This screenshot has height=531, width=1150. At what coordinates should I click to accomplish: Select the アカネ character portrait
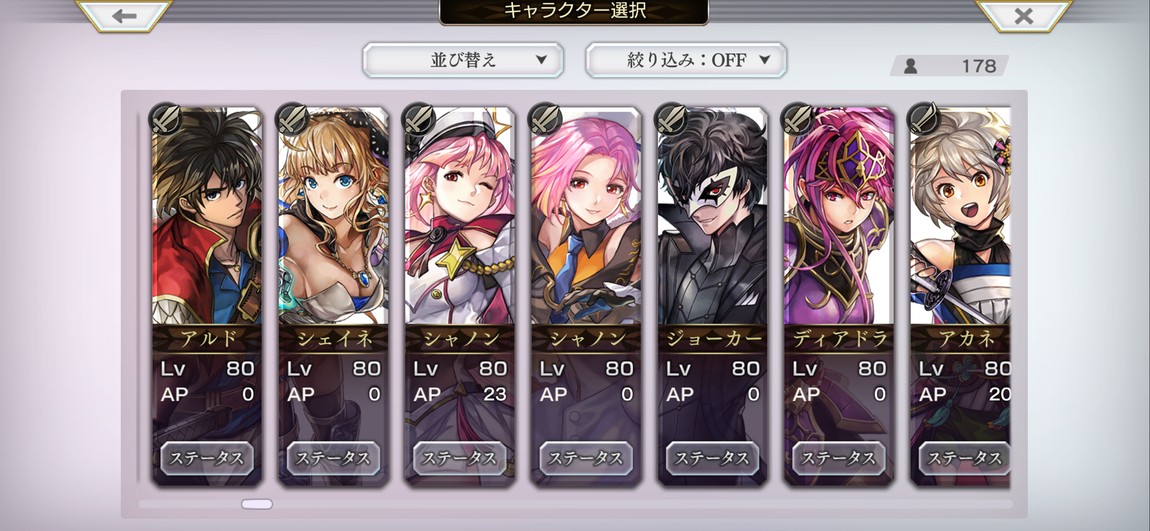pyautogui.click(x=961, y=216)
